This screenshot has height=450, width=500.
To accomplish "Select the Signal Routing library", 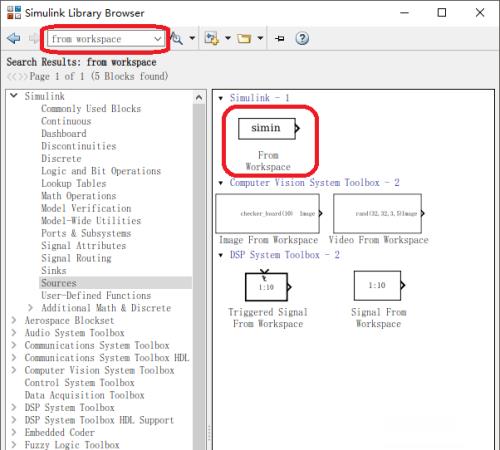I will click(76, 258).
